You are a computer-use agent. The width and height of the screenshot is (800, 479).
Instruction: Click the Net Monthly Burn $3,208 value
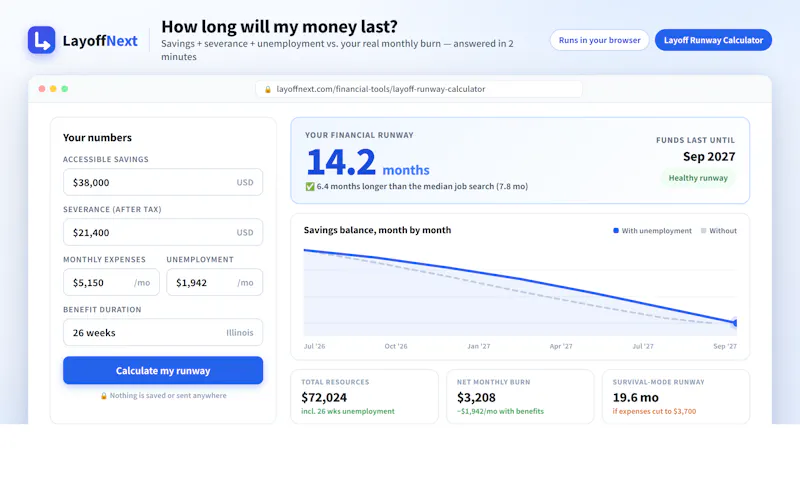476,397
